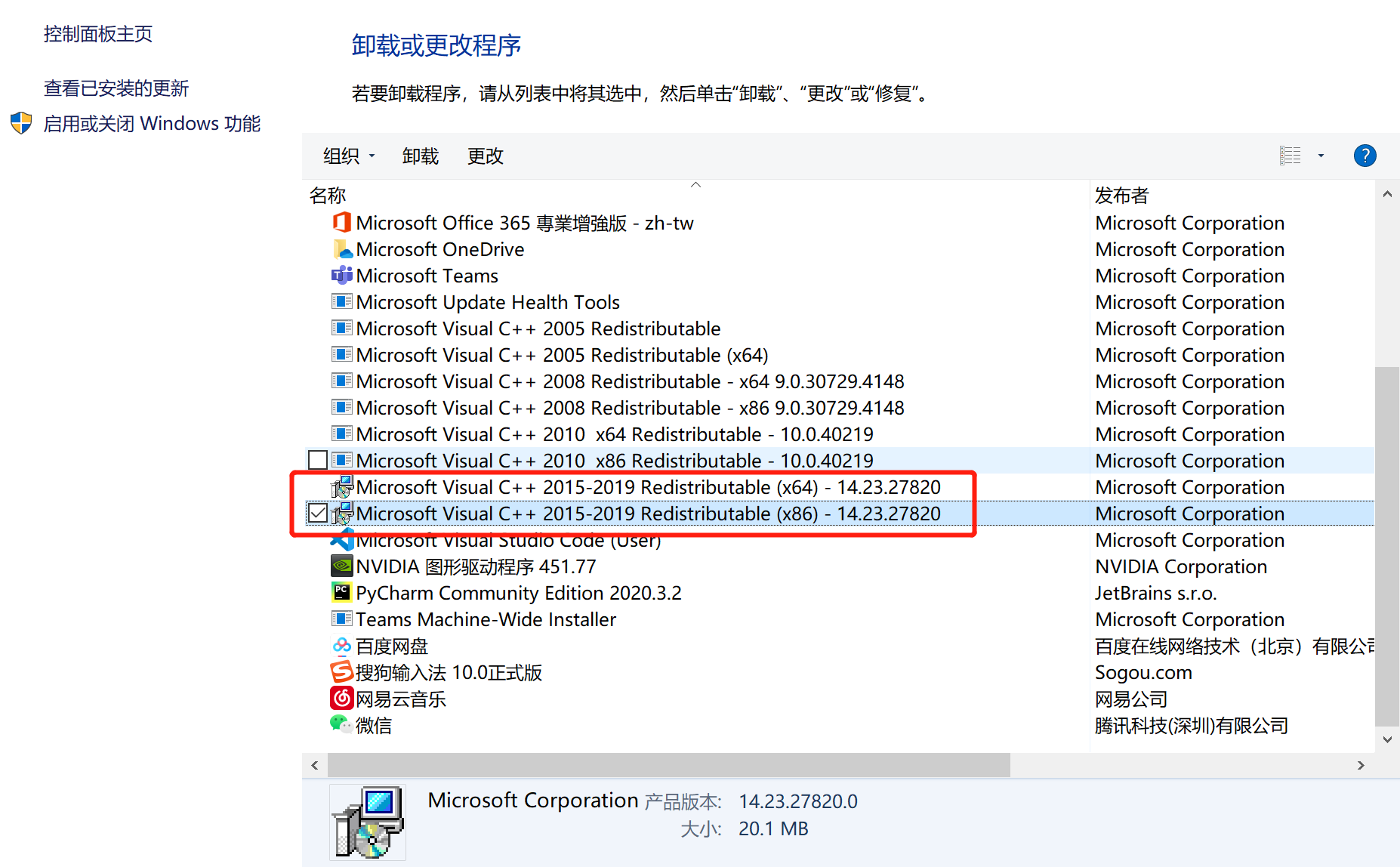This screenshot has height=867, width=1400.
Task: Click publisher NVIDIA Corporation
Action: [1181, 566]
